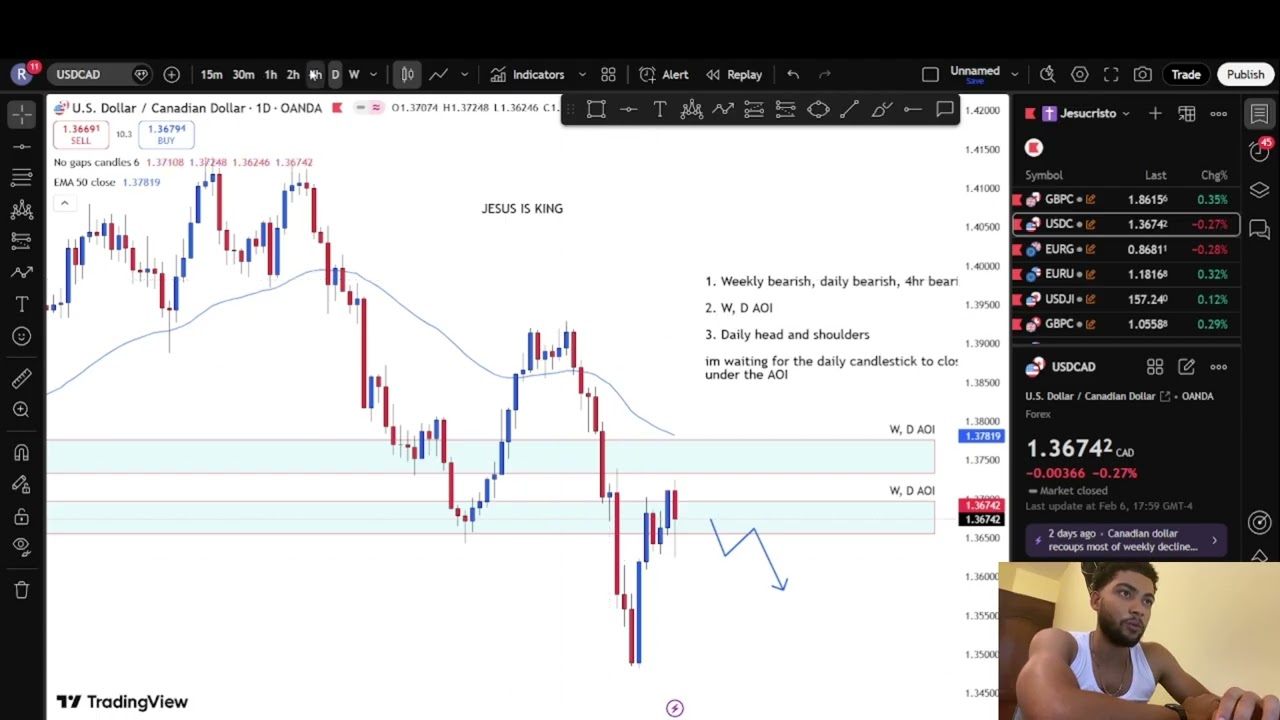Select the Text tool in left sidebar
1280x720 pixels.
click(22, 304)
